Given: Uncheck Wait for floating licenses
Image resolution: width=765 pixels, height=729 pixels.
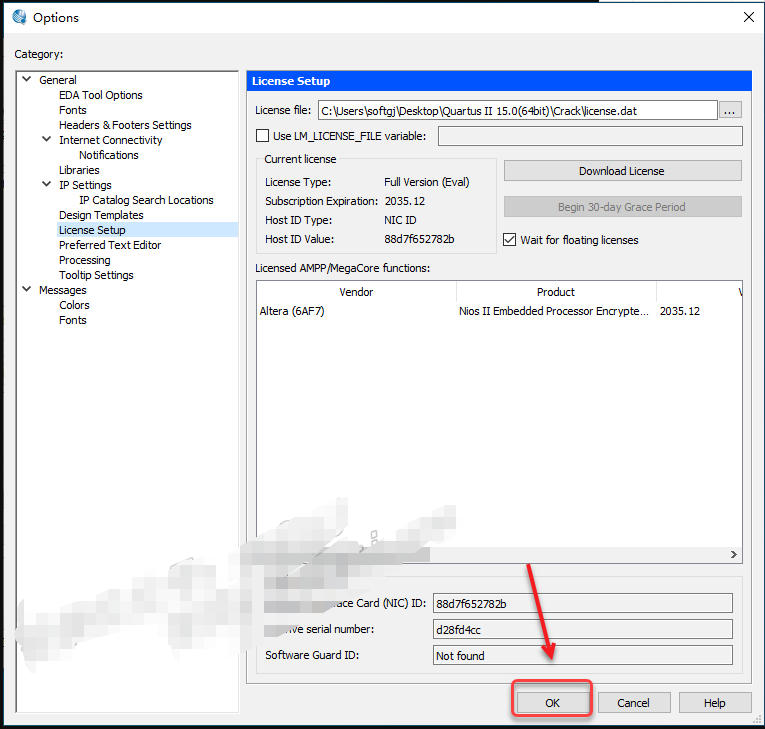Looking at the screenshot, I should click(x=509, y=240).
